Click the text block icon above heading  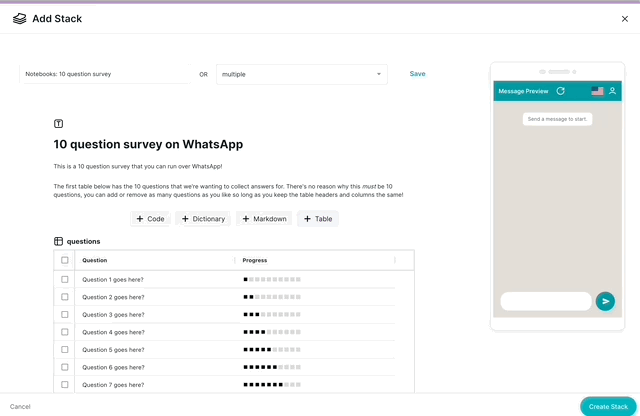point(58,124)
